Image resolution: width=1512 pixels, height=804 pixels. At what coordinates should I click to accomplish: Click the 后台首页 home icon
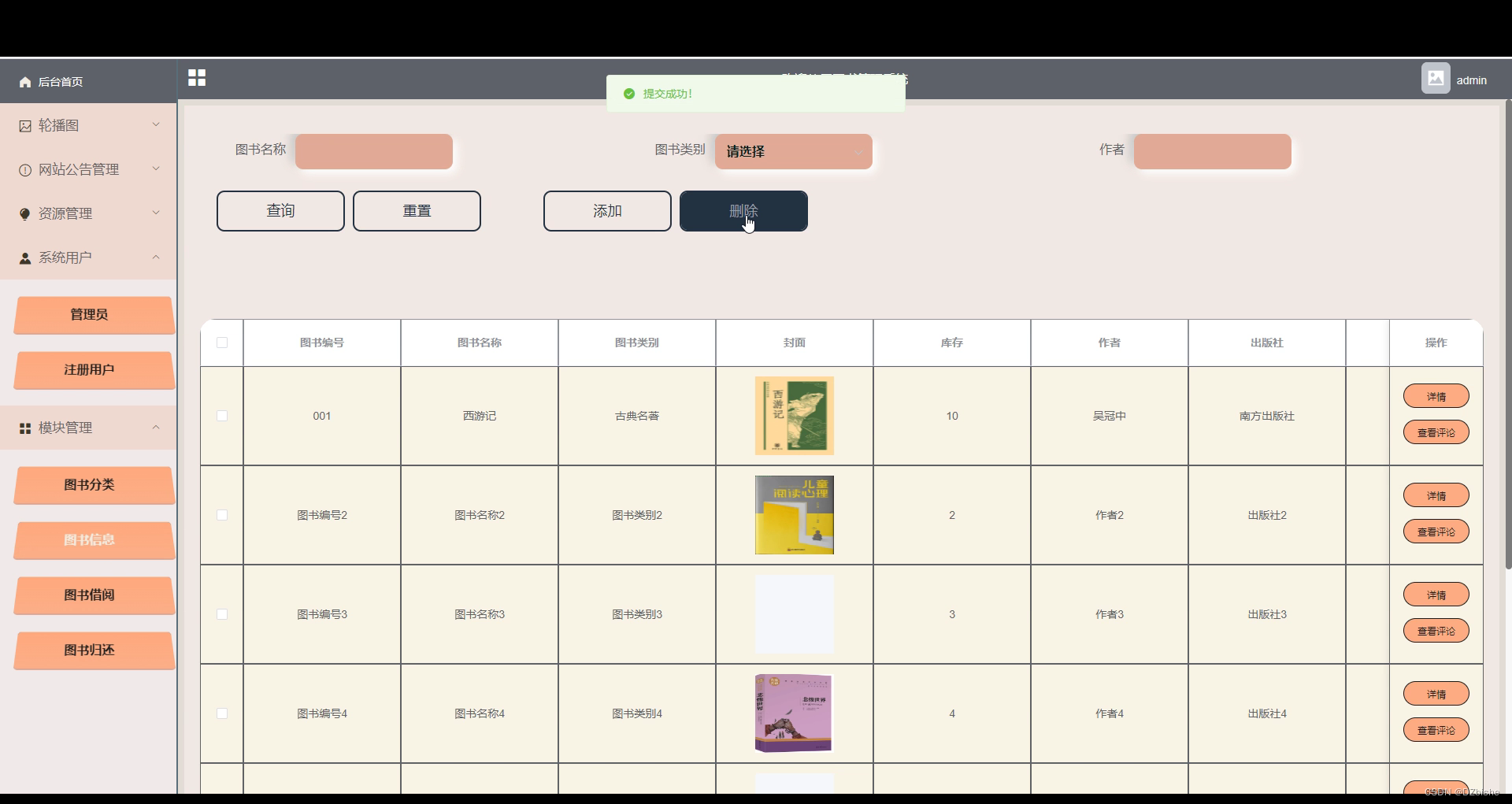pyautogui.click(x=24, y=81)
